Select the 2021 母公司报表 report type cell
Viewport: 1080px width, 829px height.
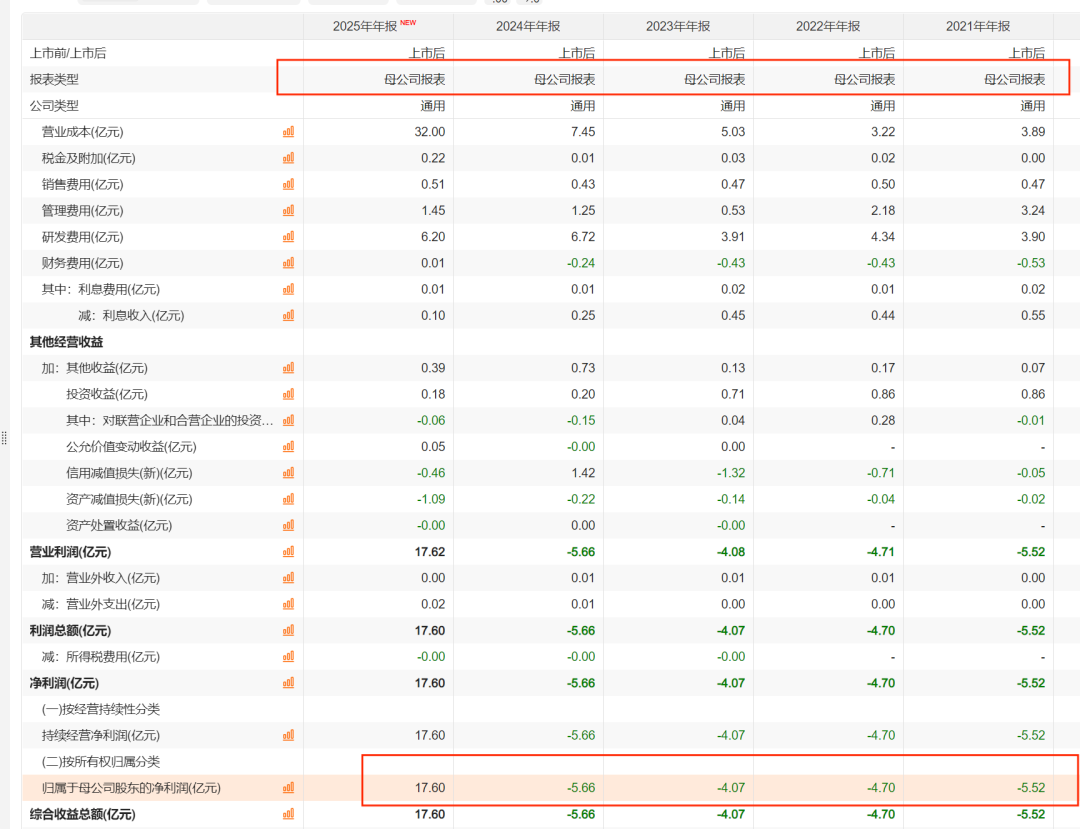click(1014, 79)
